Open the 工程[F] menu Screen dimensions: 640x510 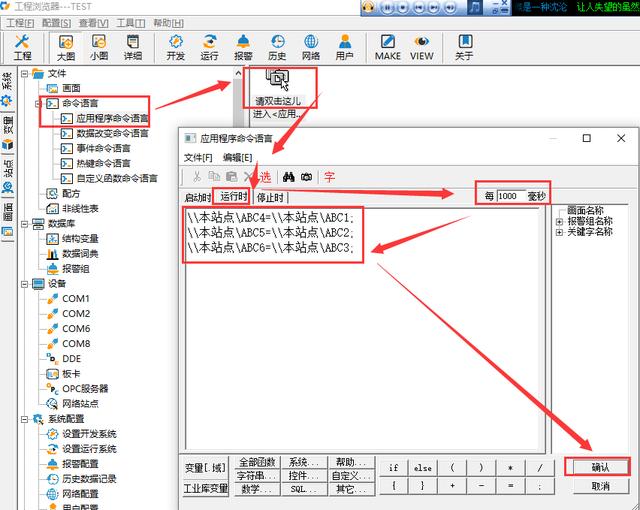tap(20, 23)
